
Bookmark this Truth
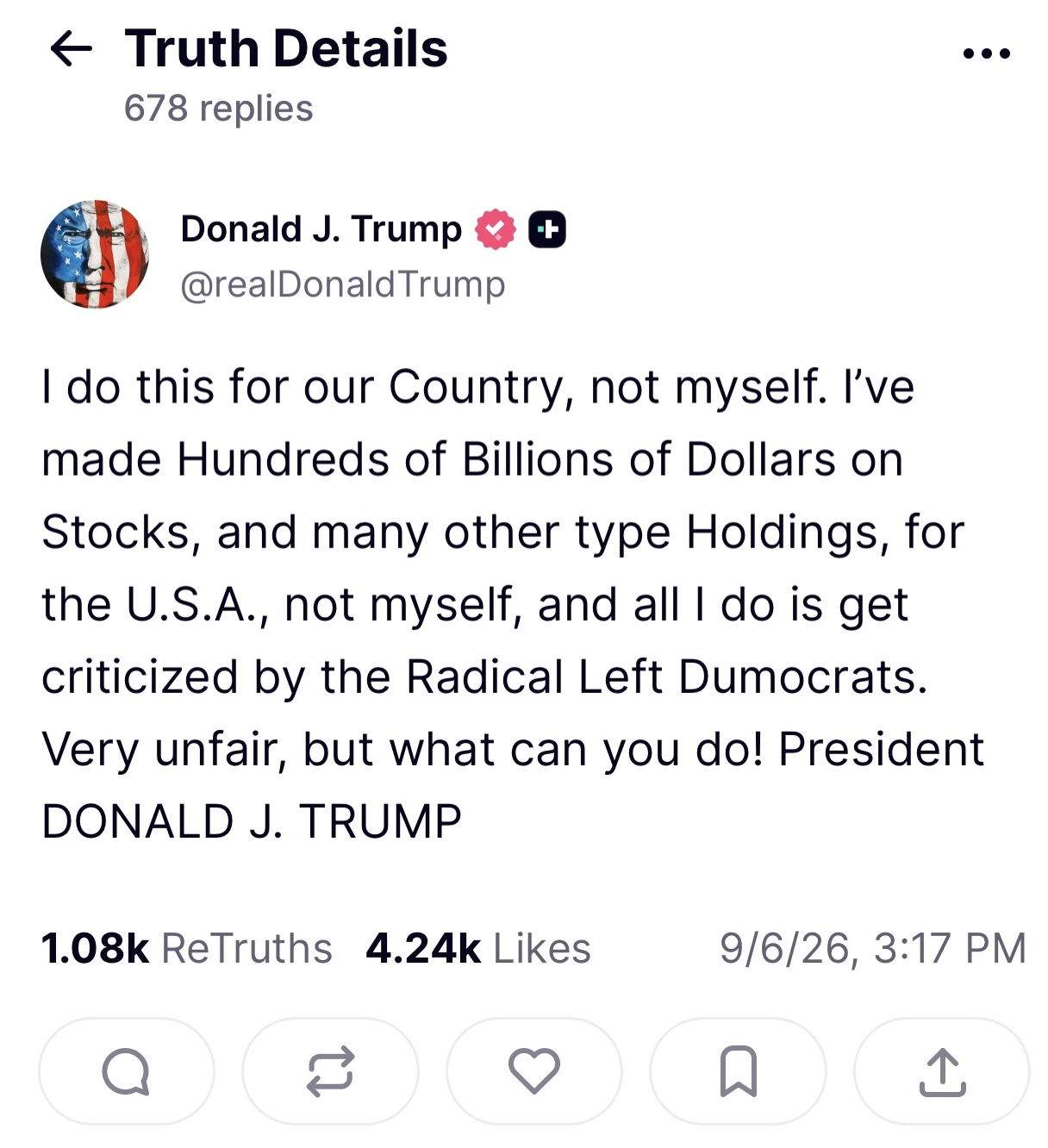(x=738, y=1071)
